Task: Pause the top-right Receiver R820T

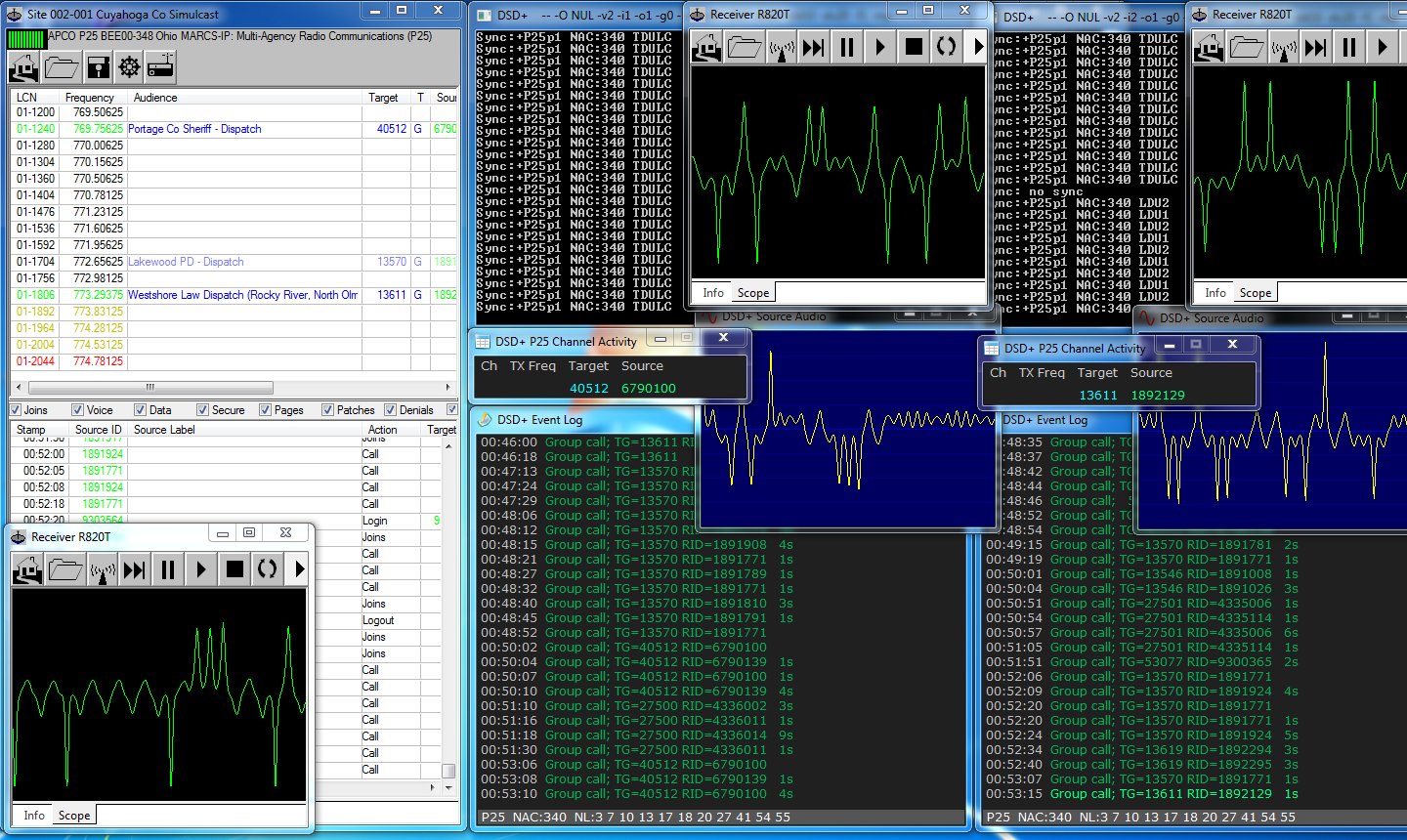Action: pos(1349,47)
